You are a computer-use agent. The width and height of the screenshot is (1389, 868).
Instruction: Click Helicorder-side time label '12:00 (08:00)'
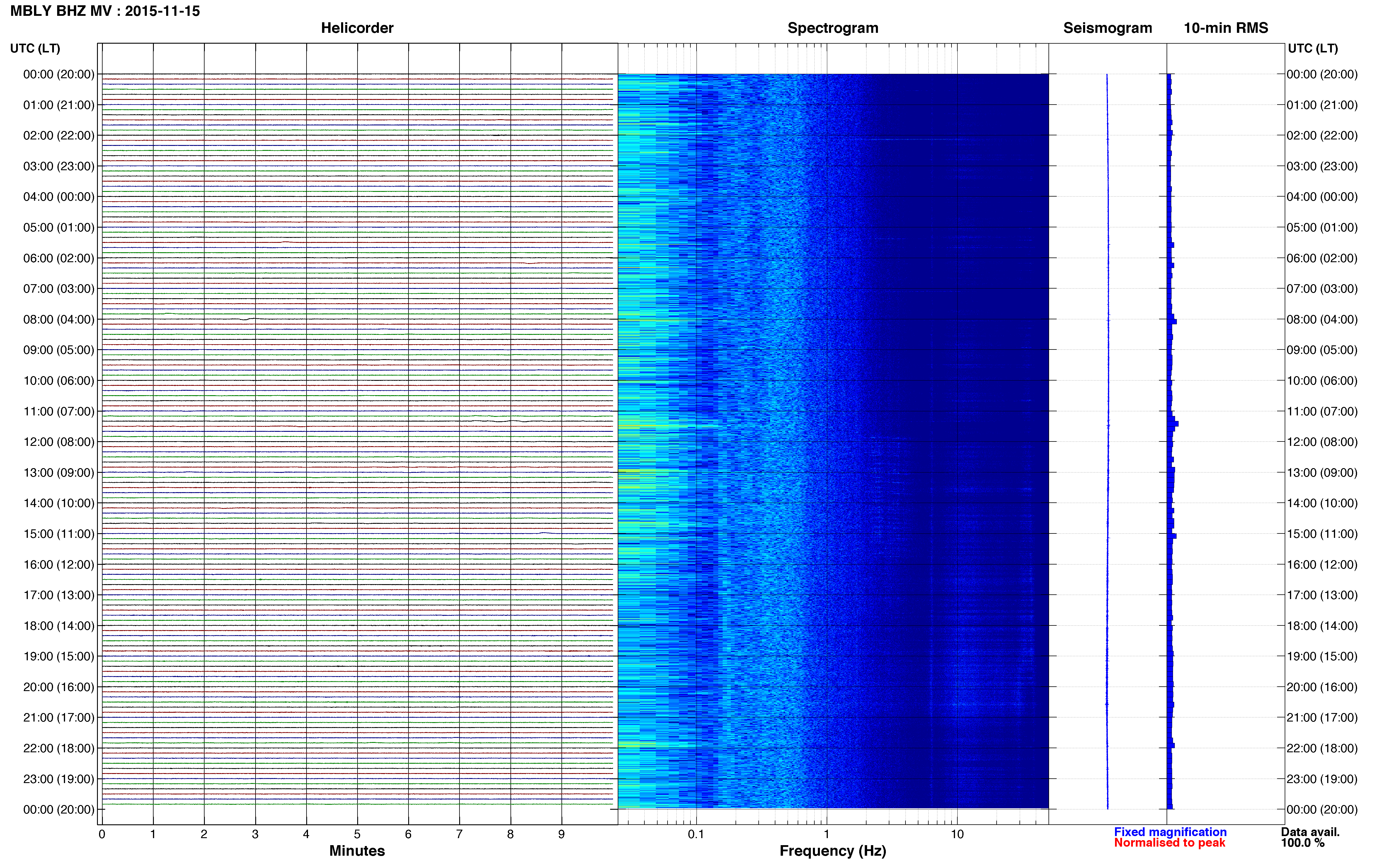59,442
